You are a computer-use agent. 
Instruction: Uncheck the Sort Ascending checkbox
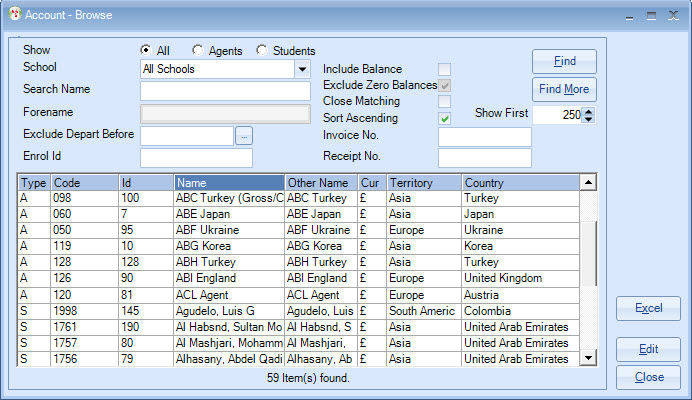click(x=444, y=118)
